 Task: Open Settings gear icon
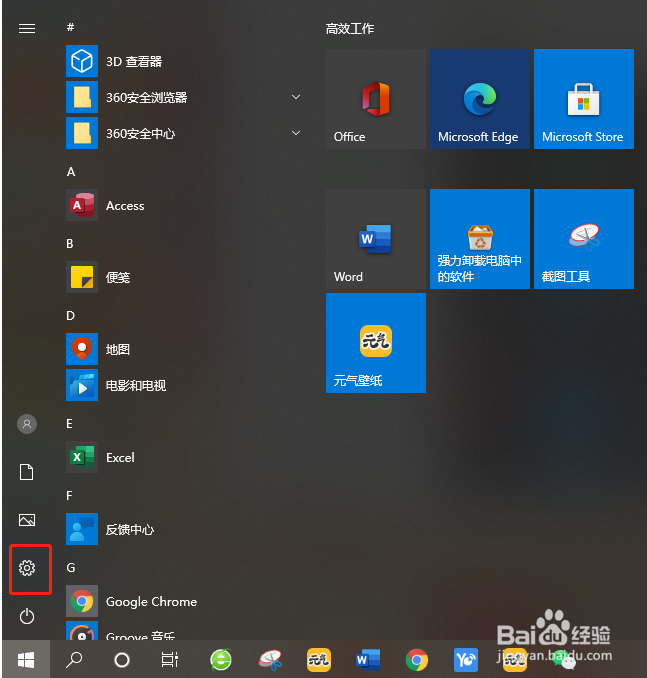27,568
